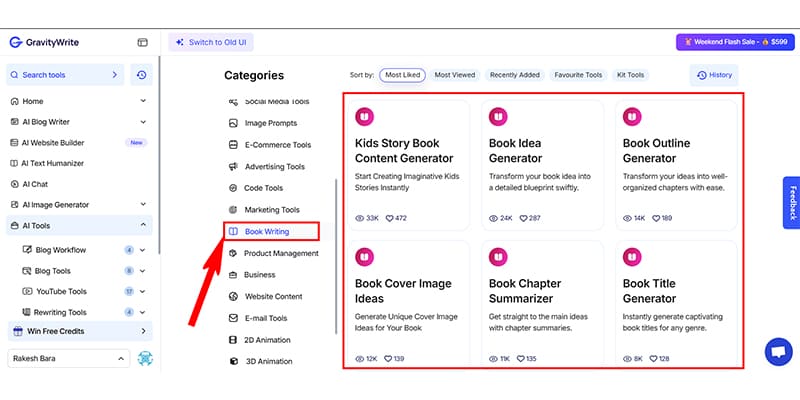
Task: Select the Book Writing category
Action: pyautogui.click(x=272, y=231)
